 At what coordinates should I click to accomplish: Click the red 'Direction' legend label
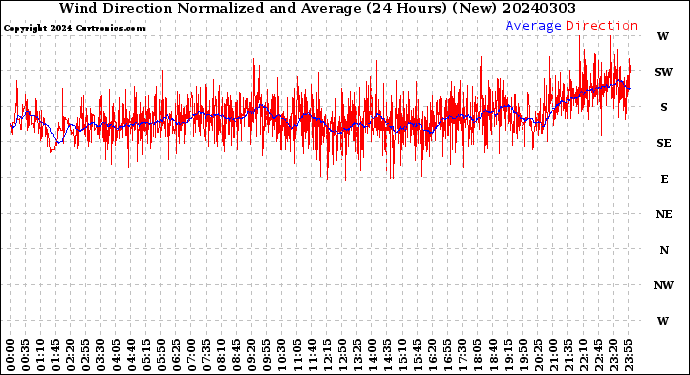(602, 26)
